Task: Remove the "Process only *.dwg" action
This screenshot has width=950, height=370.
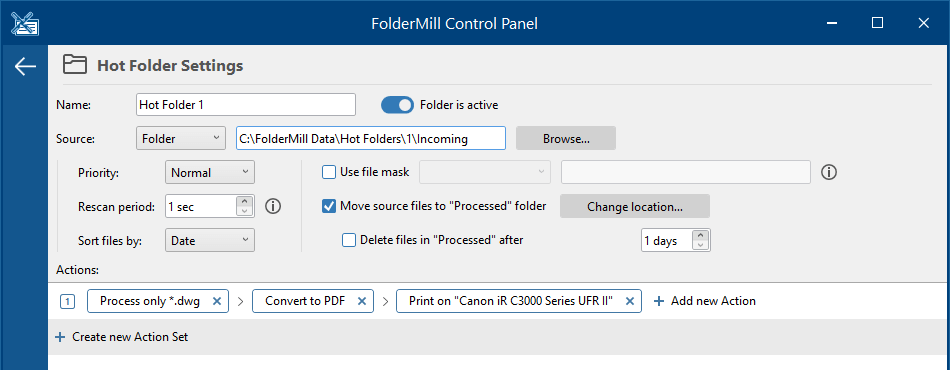Action: click(218, 301)
